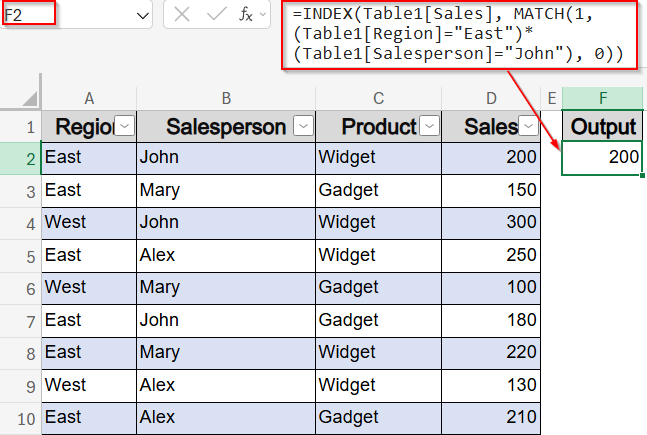Click Gadget in row 7
The height and width of the screenshot is (435, 647).
pyautogui.click(x=379, y=321)
